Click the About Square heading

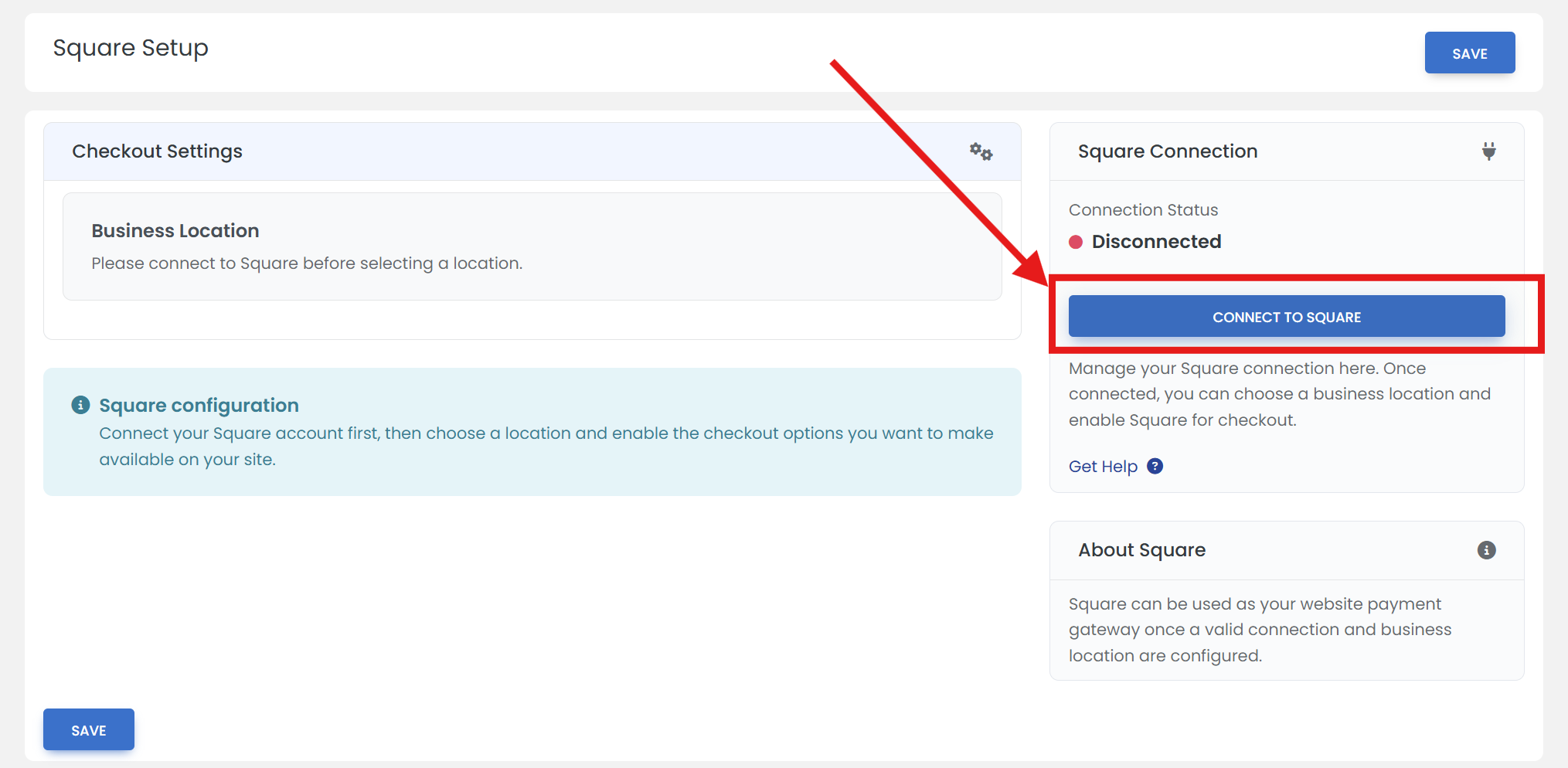1141,550
